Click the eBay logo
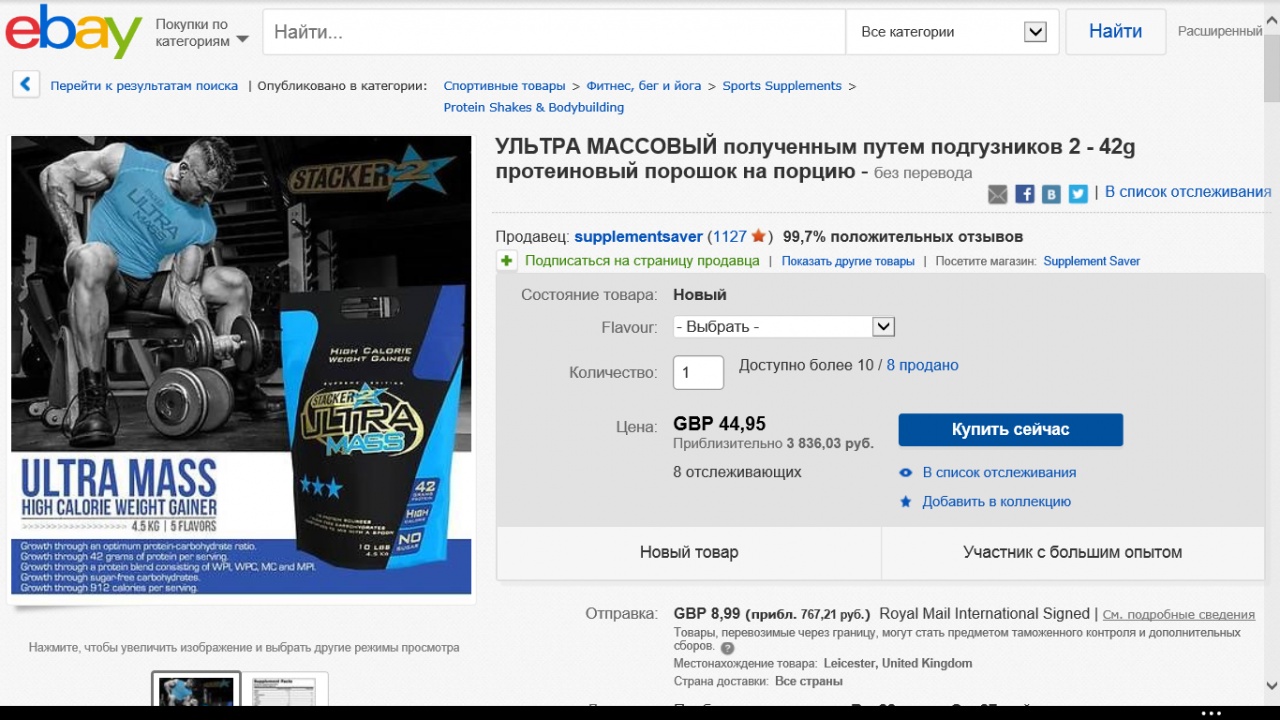Viewport: 1280px width, 720px height. (x=73, y=31)
